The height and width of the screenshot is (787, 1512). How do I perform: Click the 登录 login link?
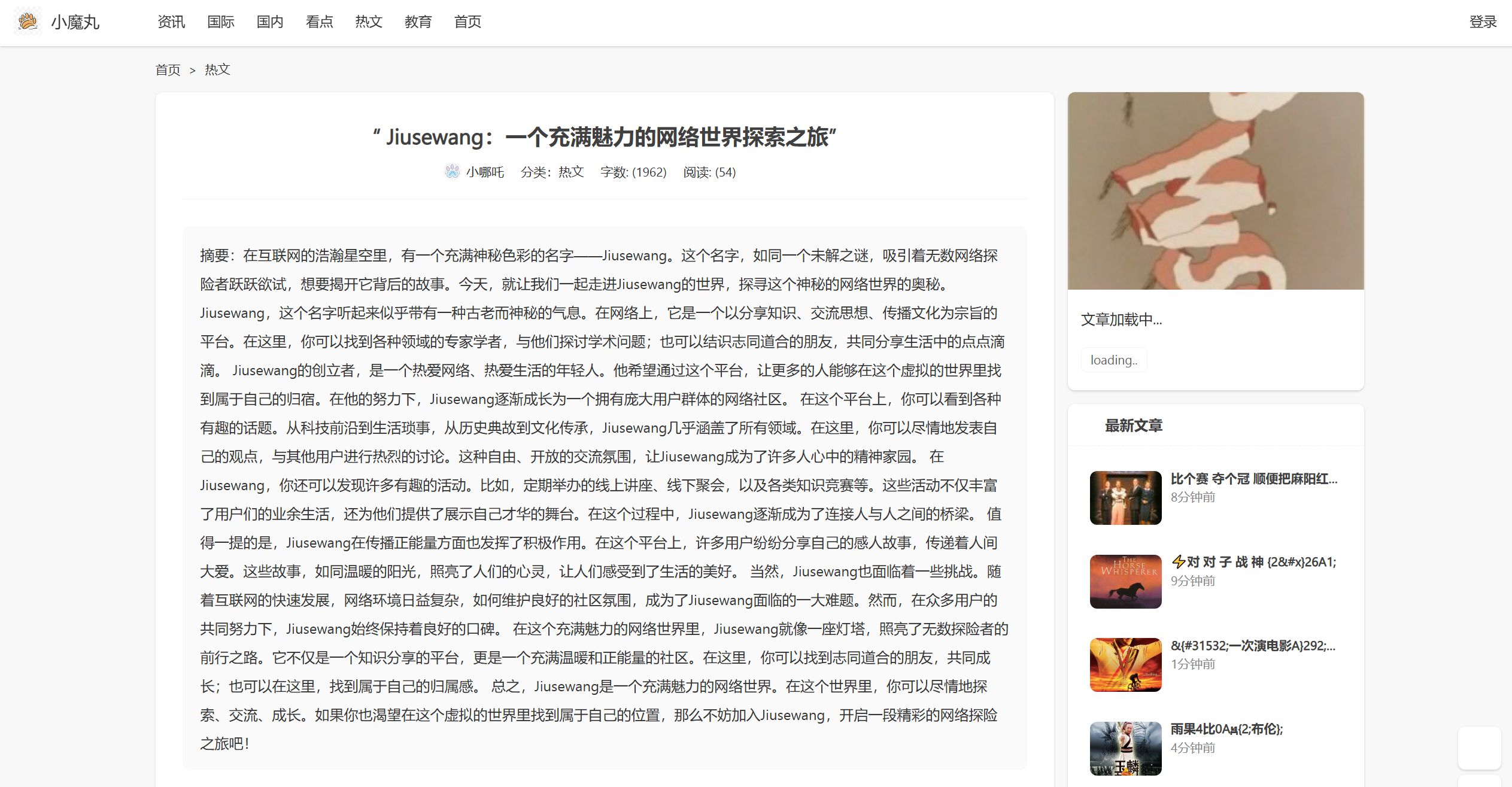1483,22
